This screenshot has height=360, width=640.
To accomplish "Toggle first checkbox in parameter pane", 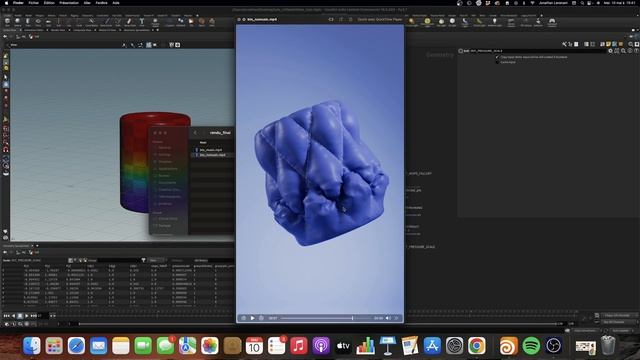I will pyautogui.click(x=497, y=57).
